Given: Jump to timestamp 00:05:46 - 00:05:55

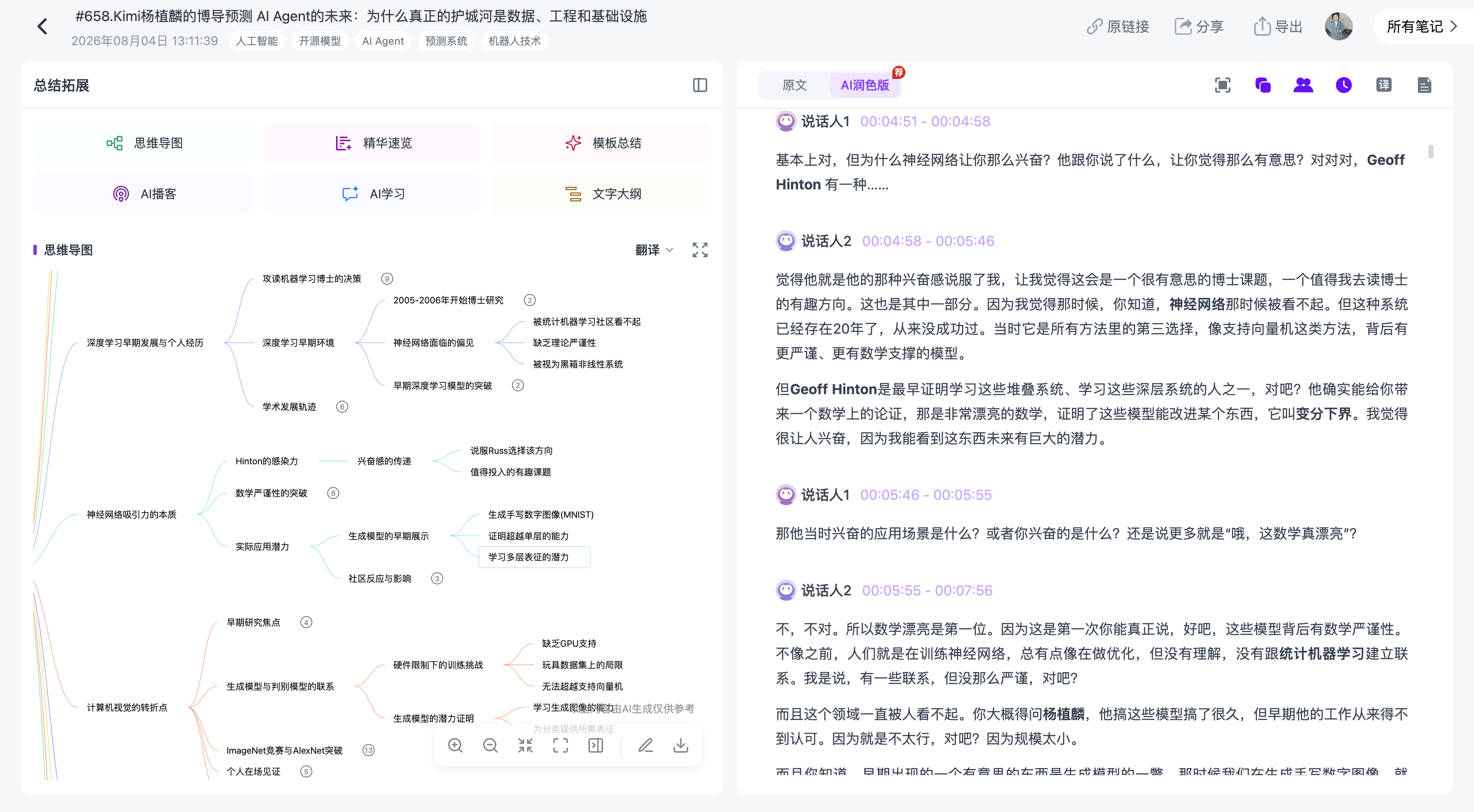Looking at the screenshot, I should click(x=926, y=495).
